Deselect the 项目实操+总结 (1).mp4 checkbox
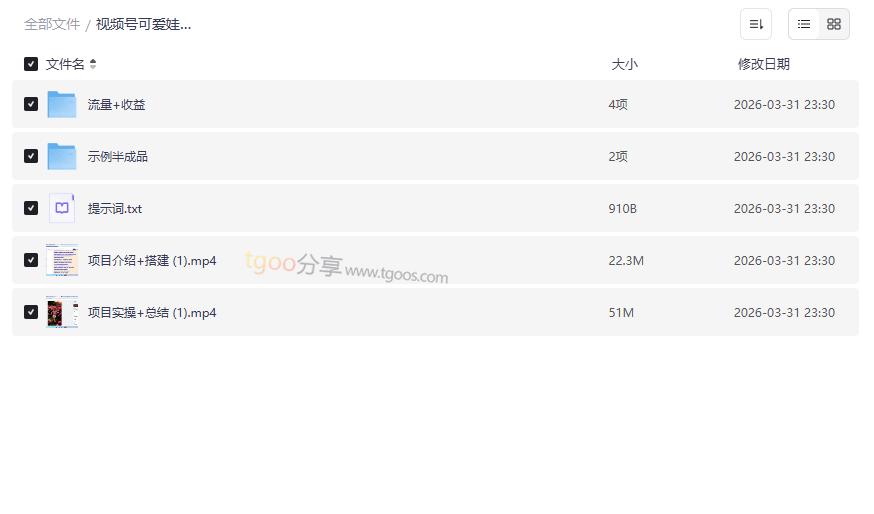Viewport: 874px width, 514px height. point(31,312)
